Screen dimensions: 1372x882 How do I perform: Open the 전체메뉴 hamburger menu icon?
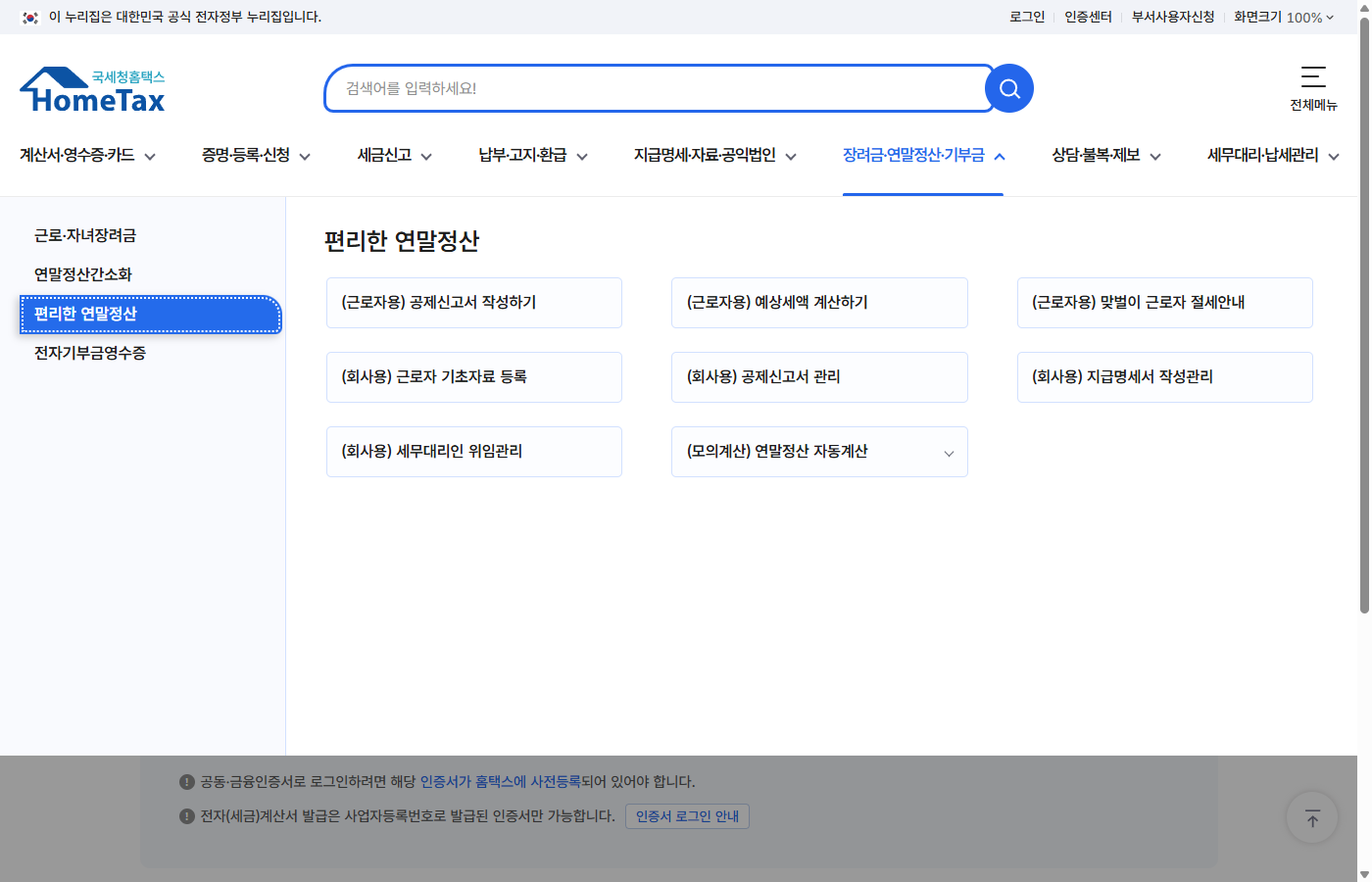pyautogui.click(x=1313, y=78)
